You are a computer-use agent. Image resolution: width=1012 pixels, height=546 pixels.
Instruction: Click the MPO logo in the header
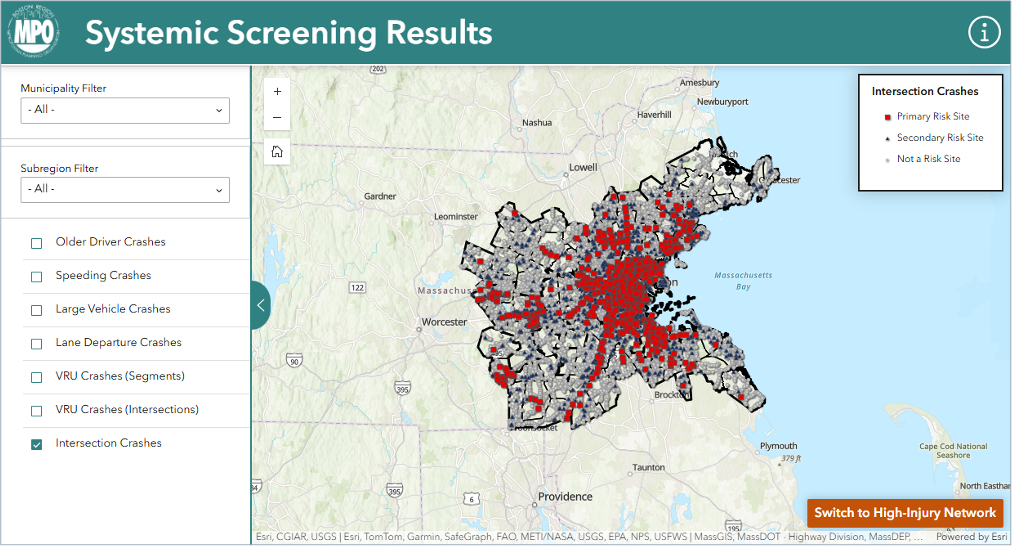point(34,33)
